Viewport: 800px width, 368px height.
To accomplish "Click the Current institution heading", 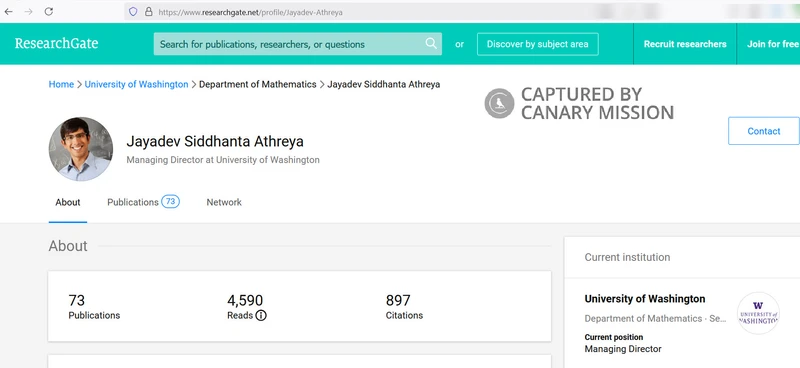I will tap(627, 257).
